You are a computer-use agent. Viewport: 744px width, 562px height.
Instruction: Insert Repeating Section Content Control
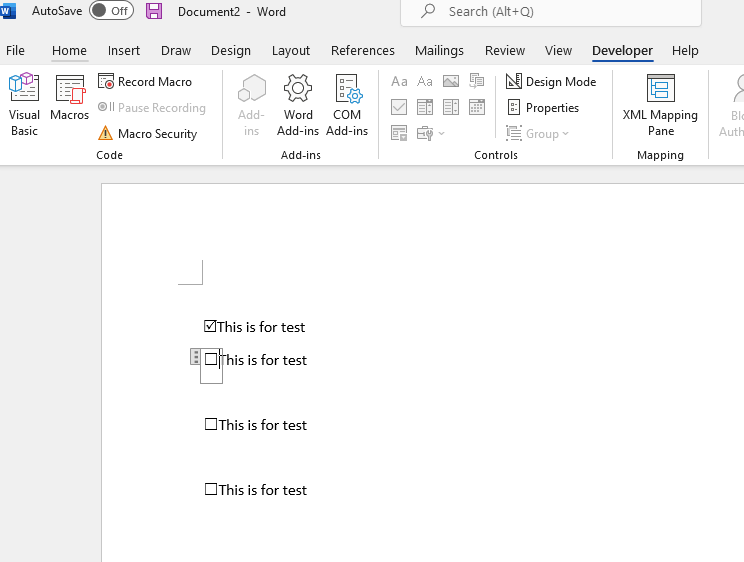coord(399,133)
